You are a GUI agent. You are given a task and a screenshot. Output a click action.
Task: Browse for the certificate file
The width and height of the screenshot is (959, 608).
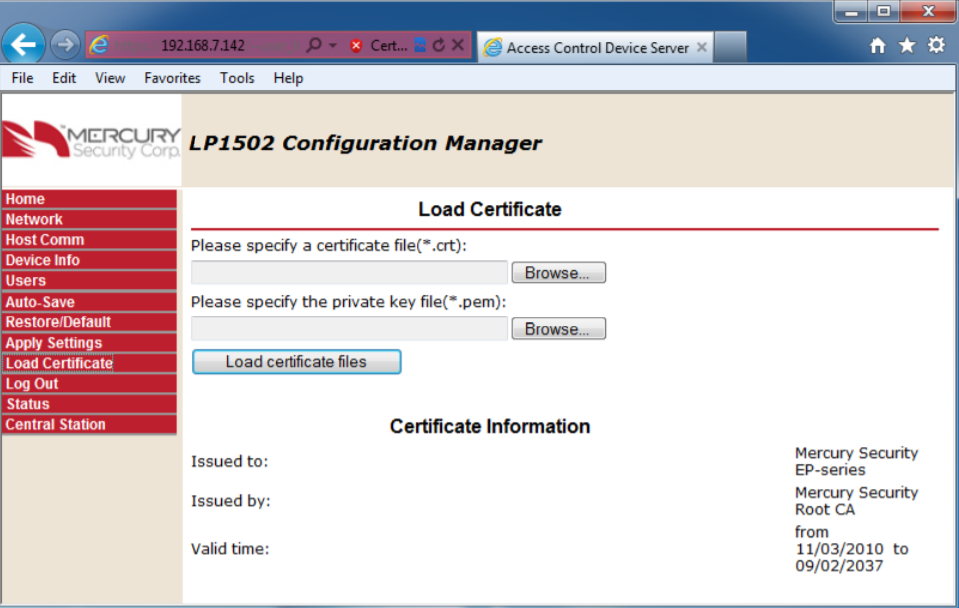tap(558, 272)
